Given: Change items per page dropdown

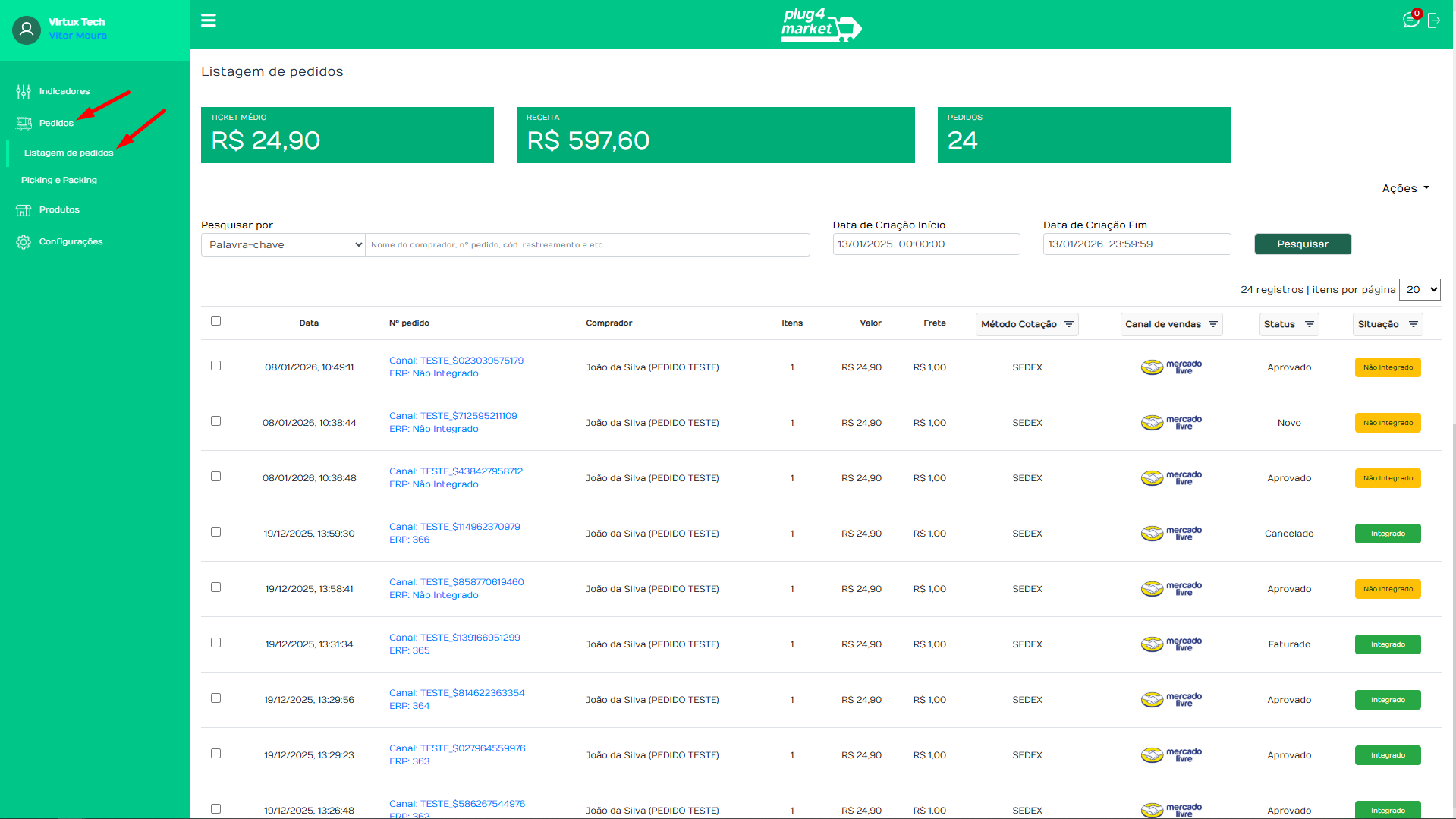Looking at the screenshot, I should point(1420,289).
